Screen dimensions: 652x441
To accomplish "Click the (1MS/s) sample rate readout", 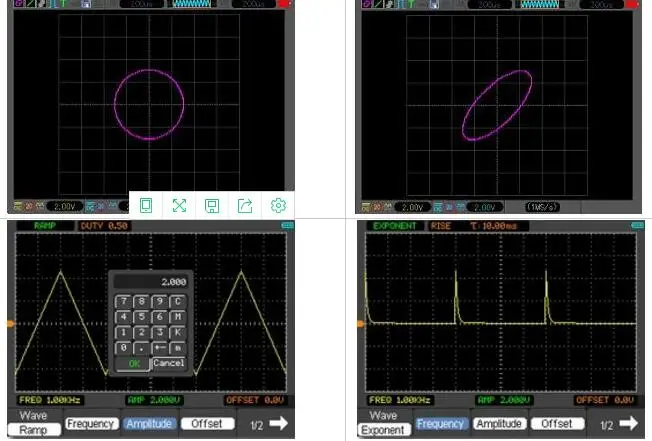I will click(542, 207).
